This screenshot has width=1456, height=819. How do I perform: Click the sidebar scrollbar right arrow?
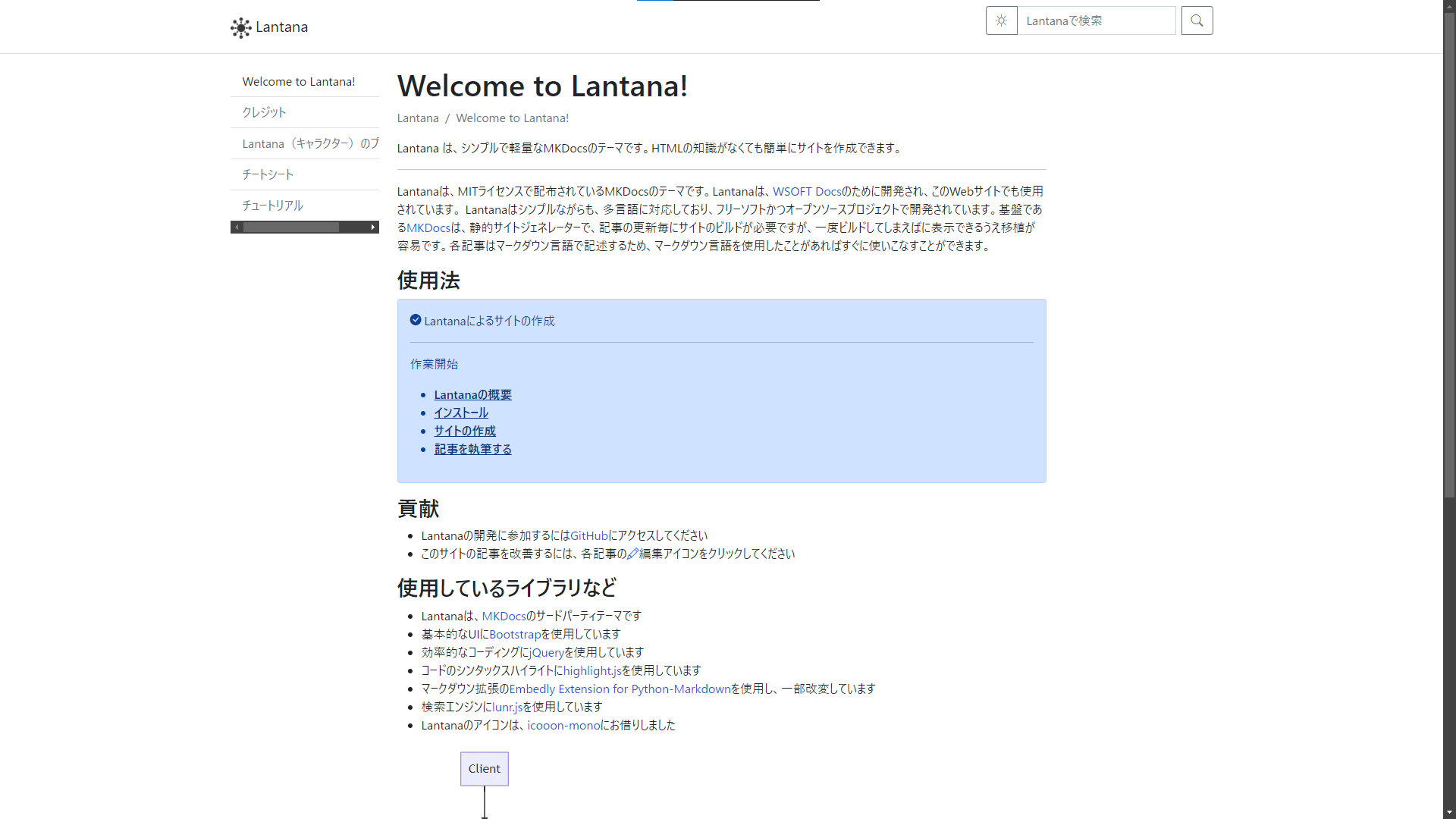point(372,227)
